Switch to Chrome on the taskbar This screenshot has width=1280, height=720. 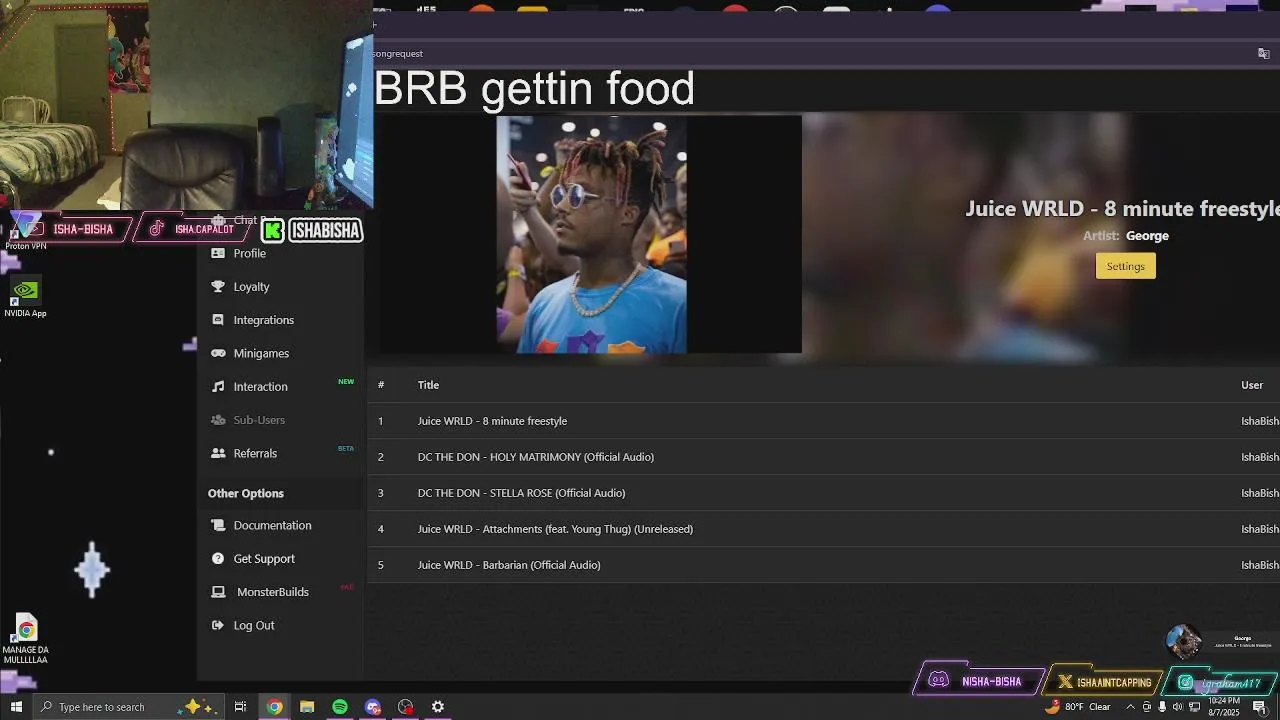click(x=274, y=707)
